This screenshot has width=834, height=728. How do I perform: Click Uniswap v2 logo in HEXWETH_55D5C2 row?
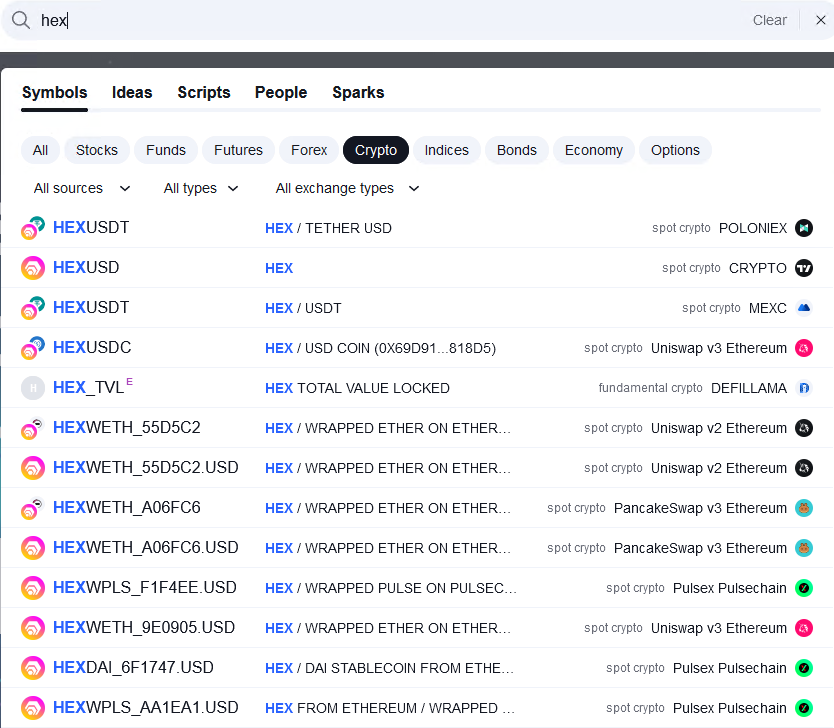804,428
